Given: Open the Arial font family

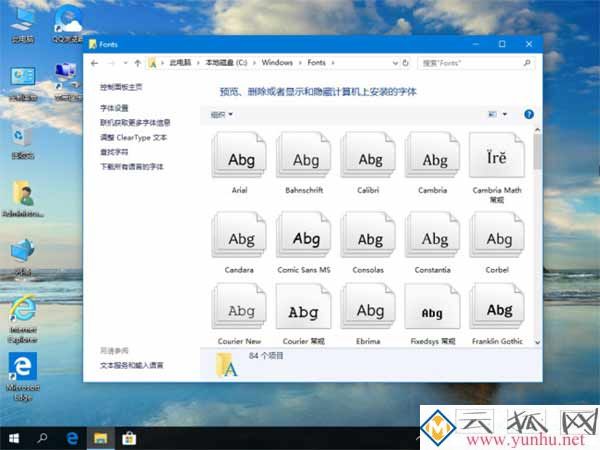Looking at the screenshot, I should 239,155.
